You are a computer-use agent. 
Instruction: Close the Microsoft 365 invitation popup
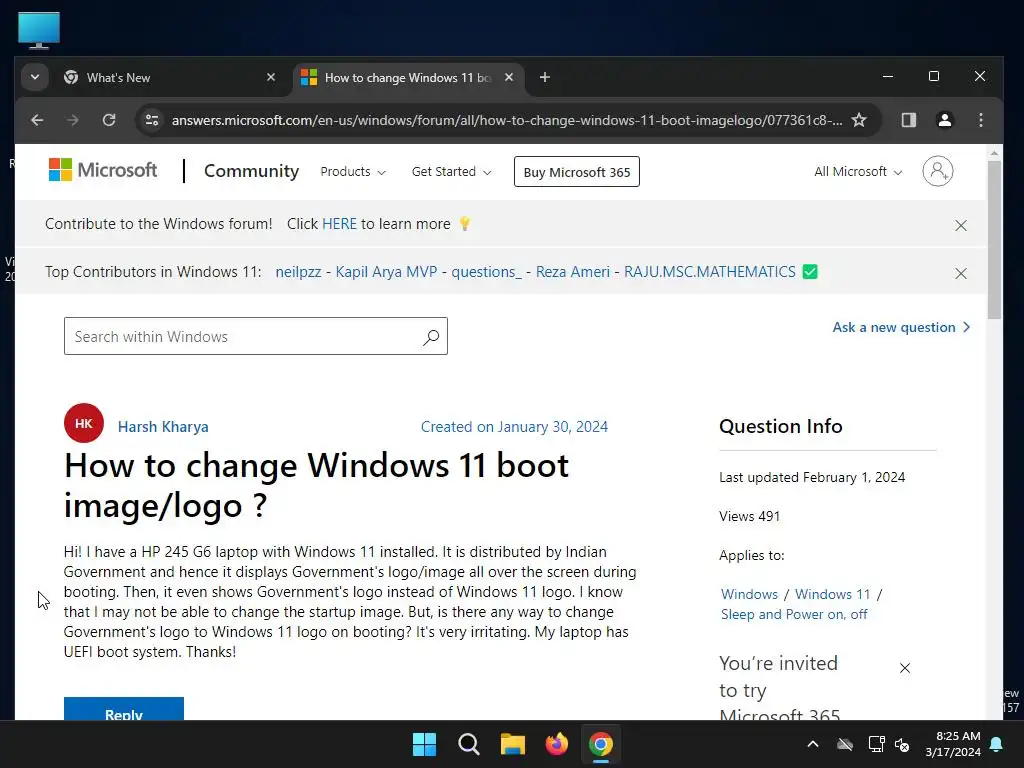[x=904, y=668]
